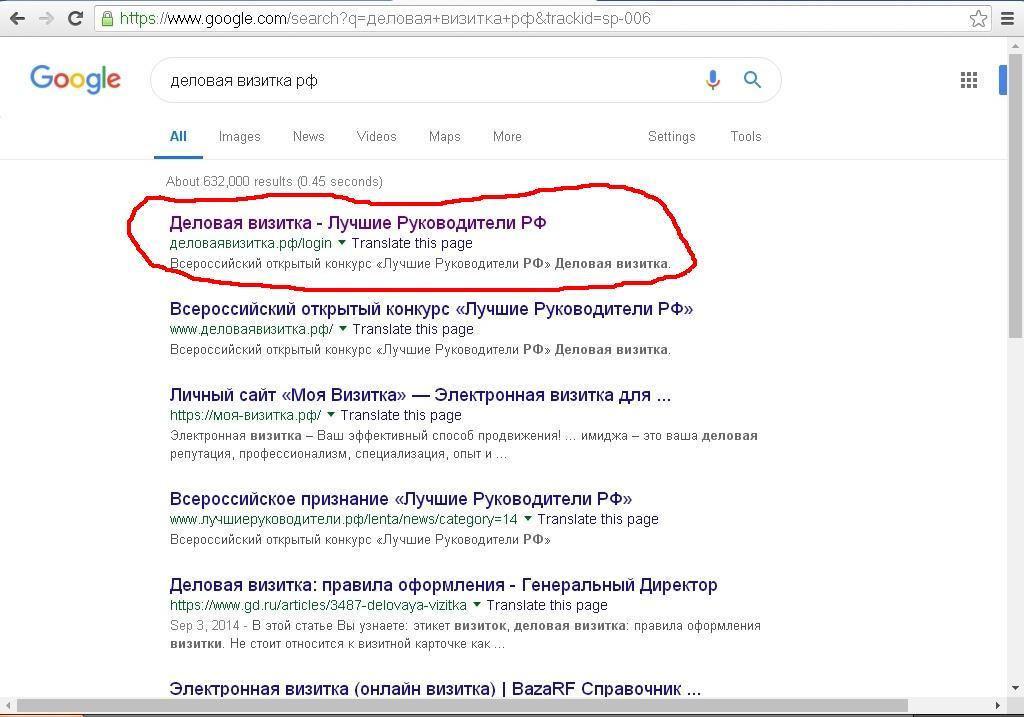
Task: Translate the деловаявизитка.рф/login result page
Action: point(412,243)
